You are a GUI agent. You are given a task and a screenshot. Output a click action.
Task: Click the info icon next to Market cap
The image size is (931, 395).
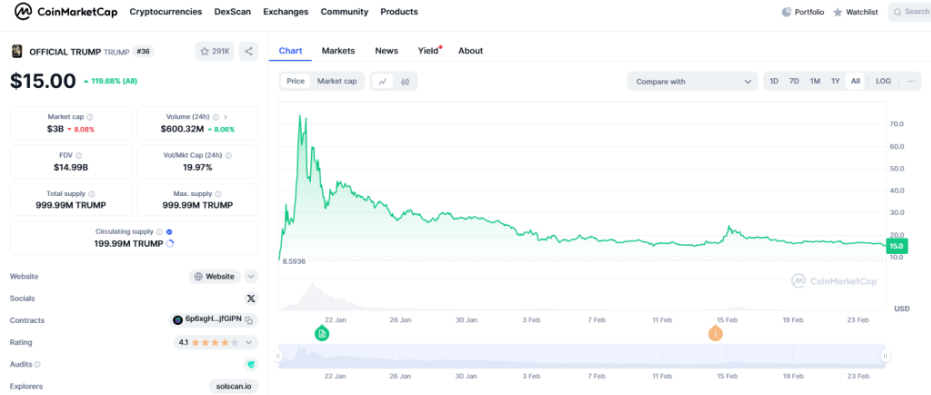click(90, 117)
